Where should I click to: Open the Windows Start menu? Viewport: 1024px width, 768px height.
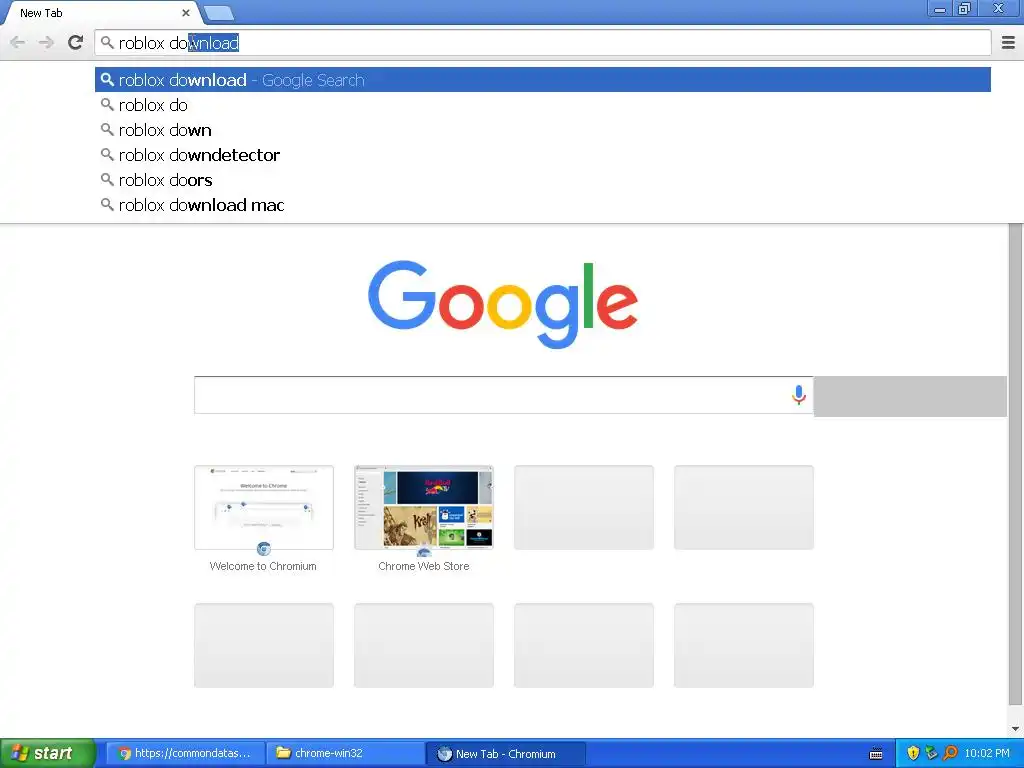click(x=47, y=753)
